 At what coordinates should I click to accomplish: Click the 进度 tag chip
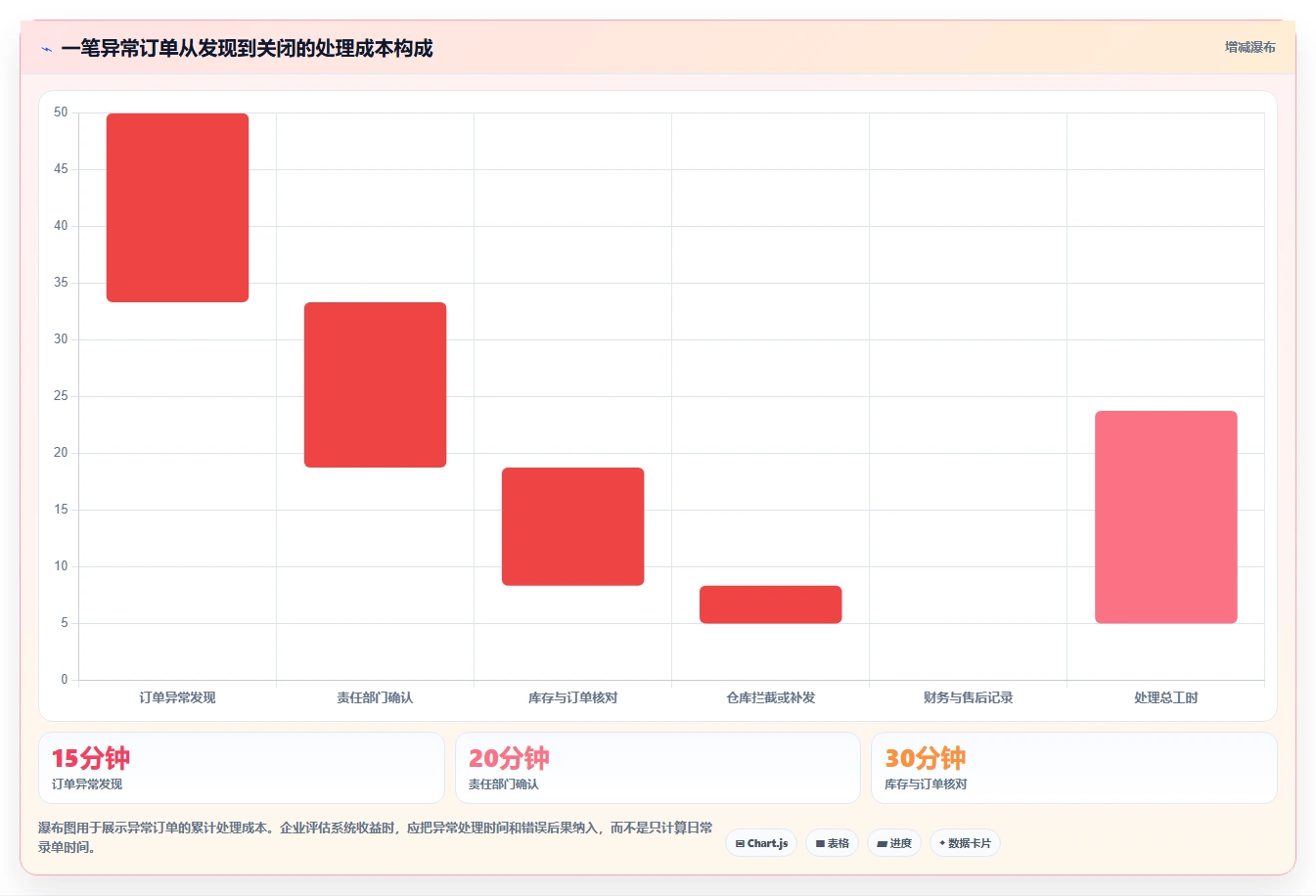coord(894,843)
